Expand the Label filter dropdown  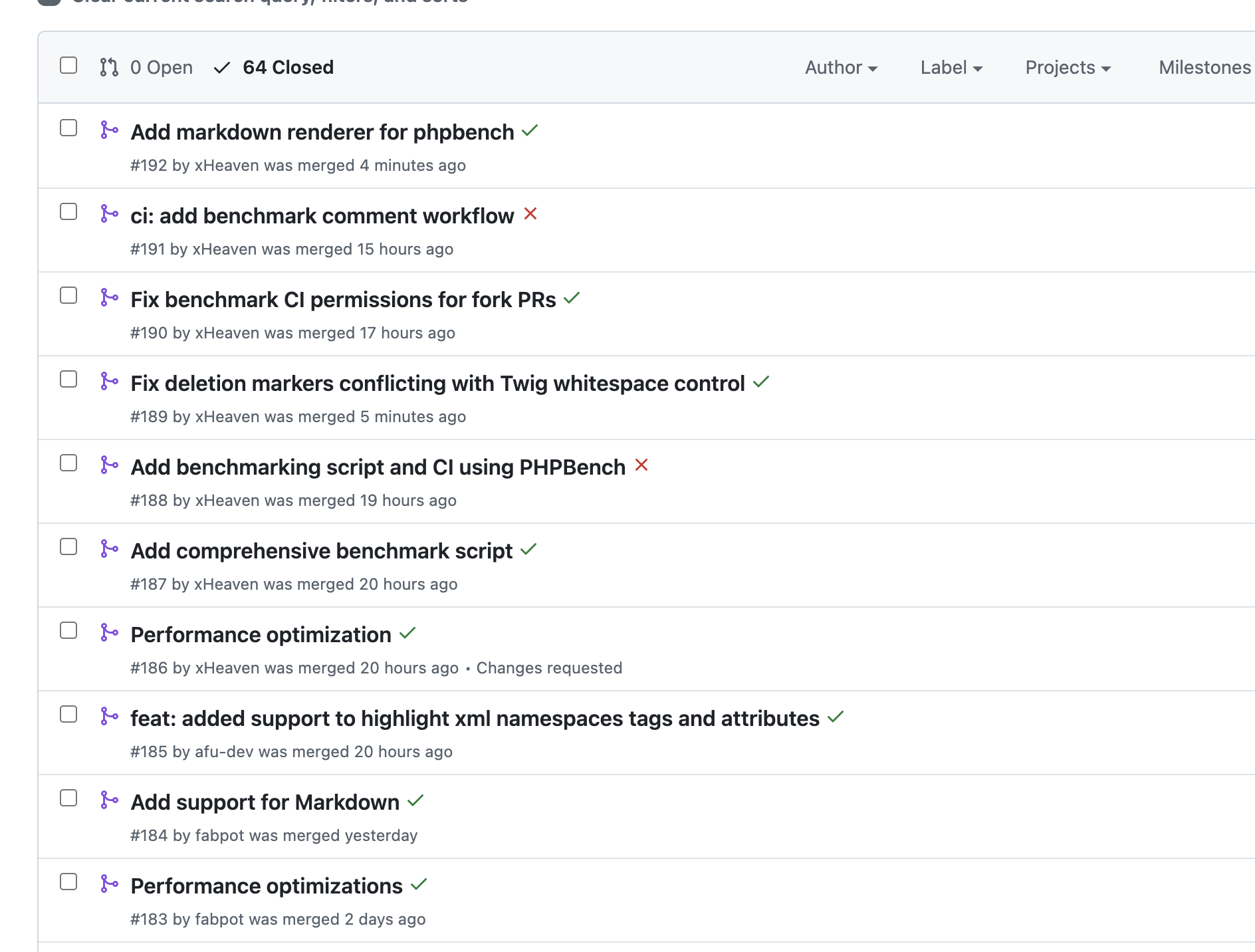click(951, 67)
